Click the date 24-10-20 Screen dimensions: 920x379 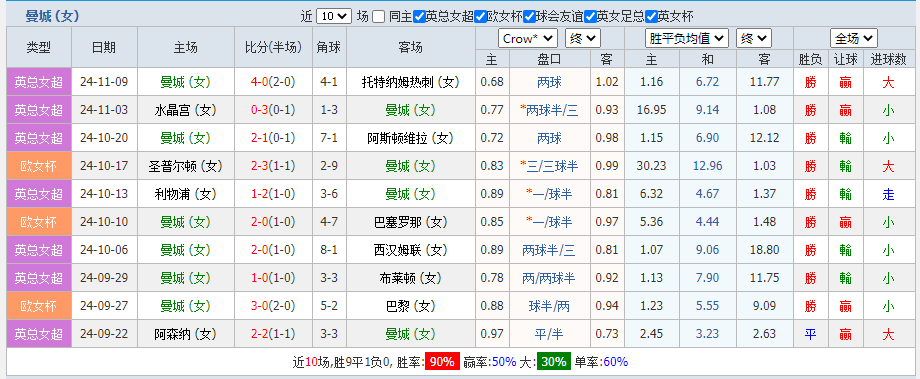pyautogui.click(x=104, y=138)
